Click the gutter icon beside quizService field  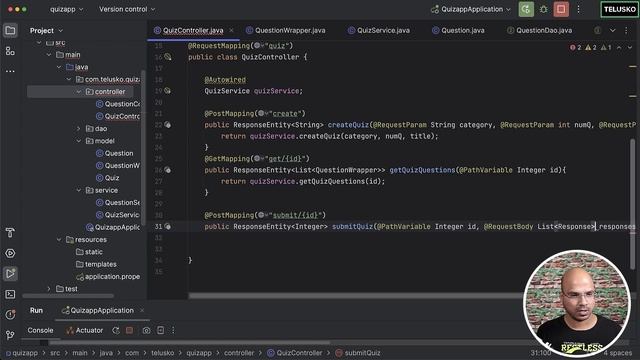pos(168,91)
